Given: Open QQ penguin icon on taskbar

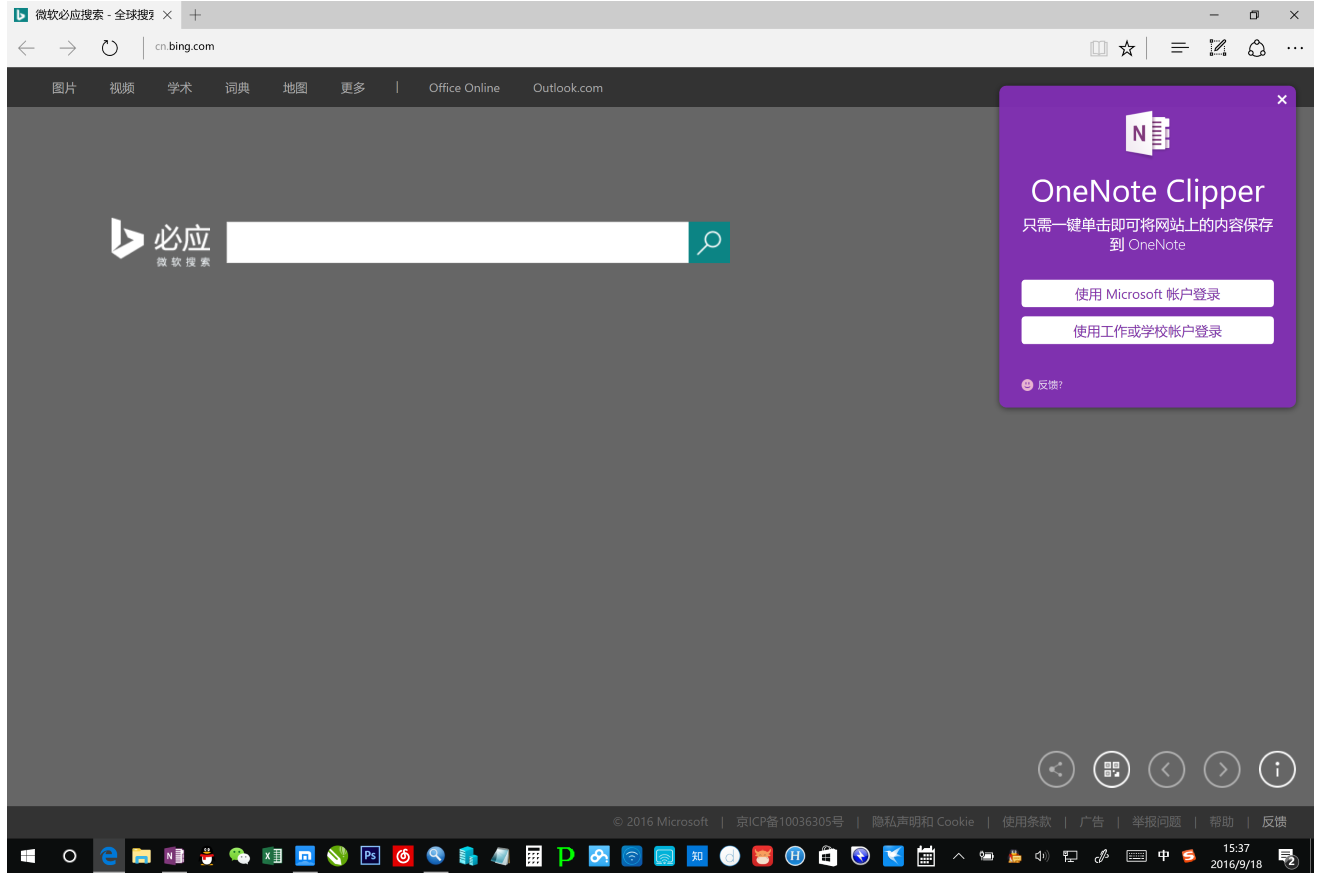Looking at the screenshot, I should 207,856.
